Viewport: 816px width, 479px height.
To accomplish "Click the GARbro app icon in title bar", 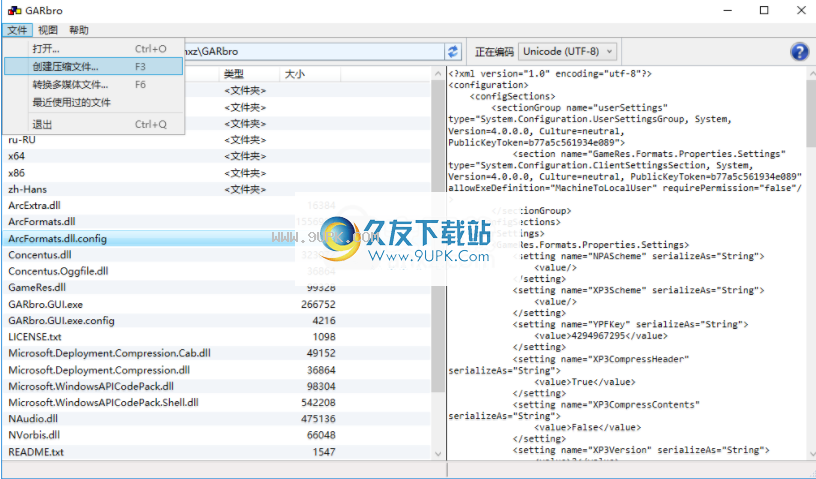I will pyautogui.click(x=15, y=10).
